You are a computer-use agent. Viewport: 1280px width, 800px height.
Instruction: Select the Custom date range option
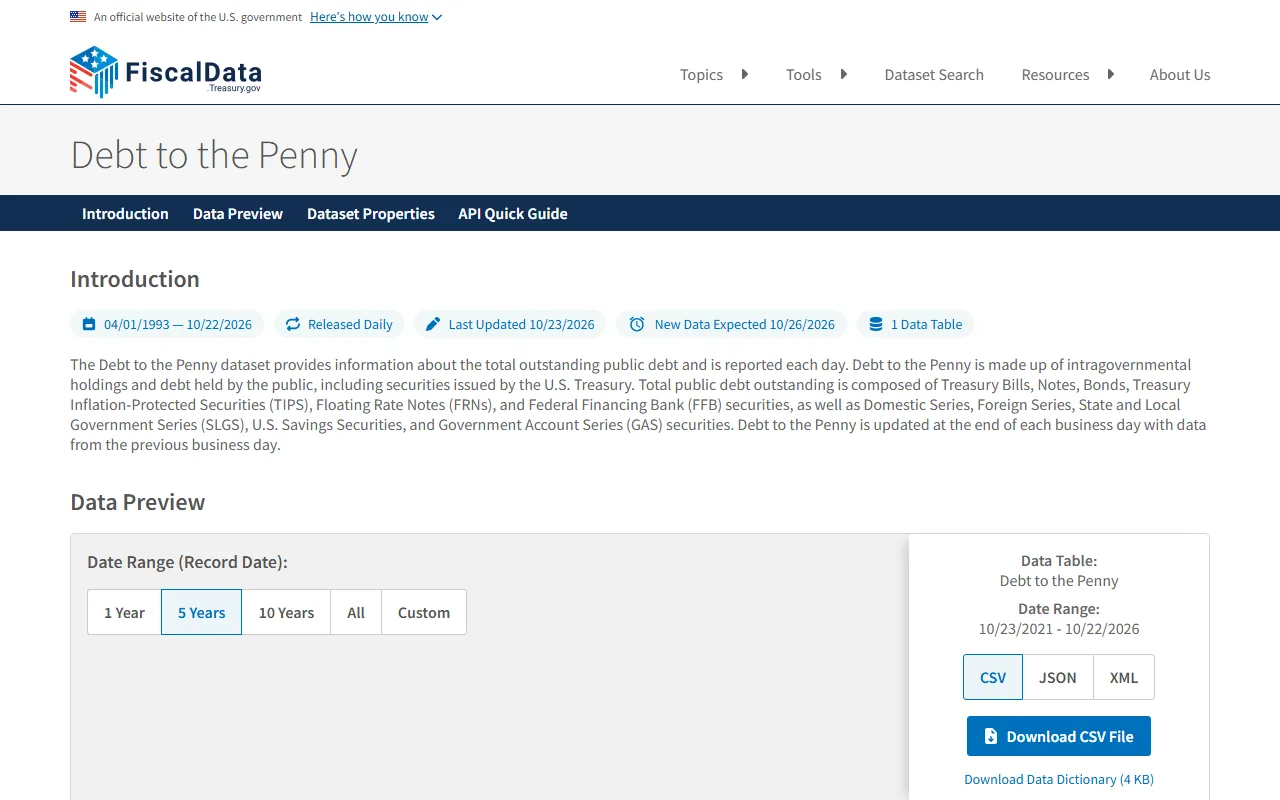pos(424,612)
